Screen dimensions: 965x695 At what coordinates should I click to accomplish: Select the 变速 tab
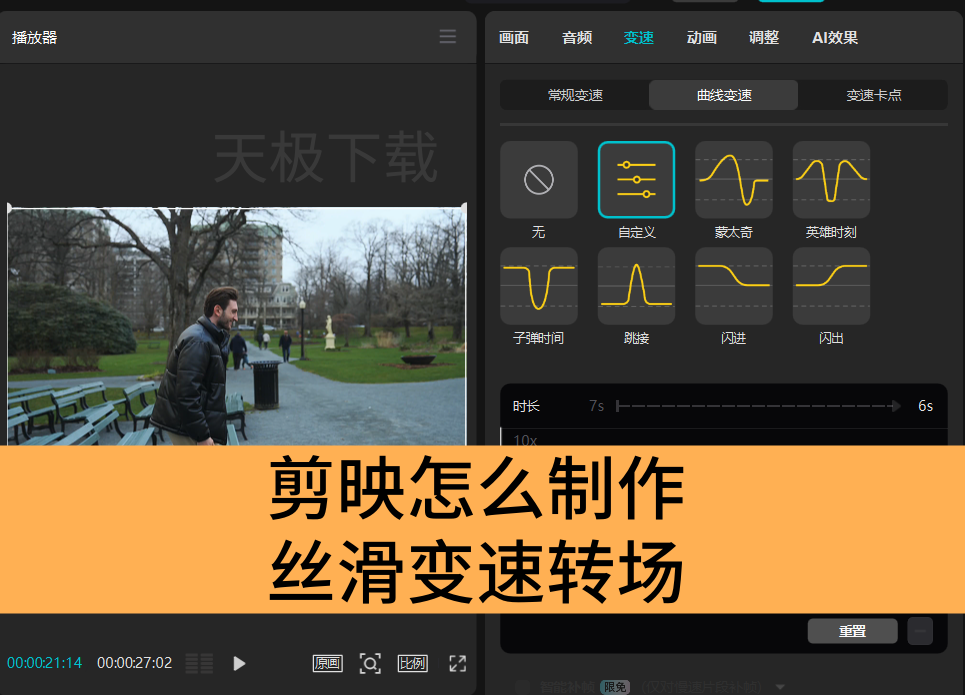(638, 38)
